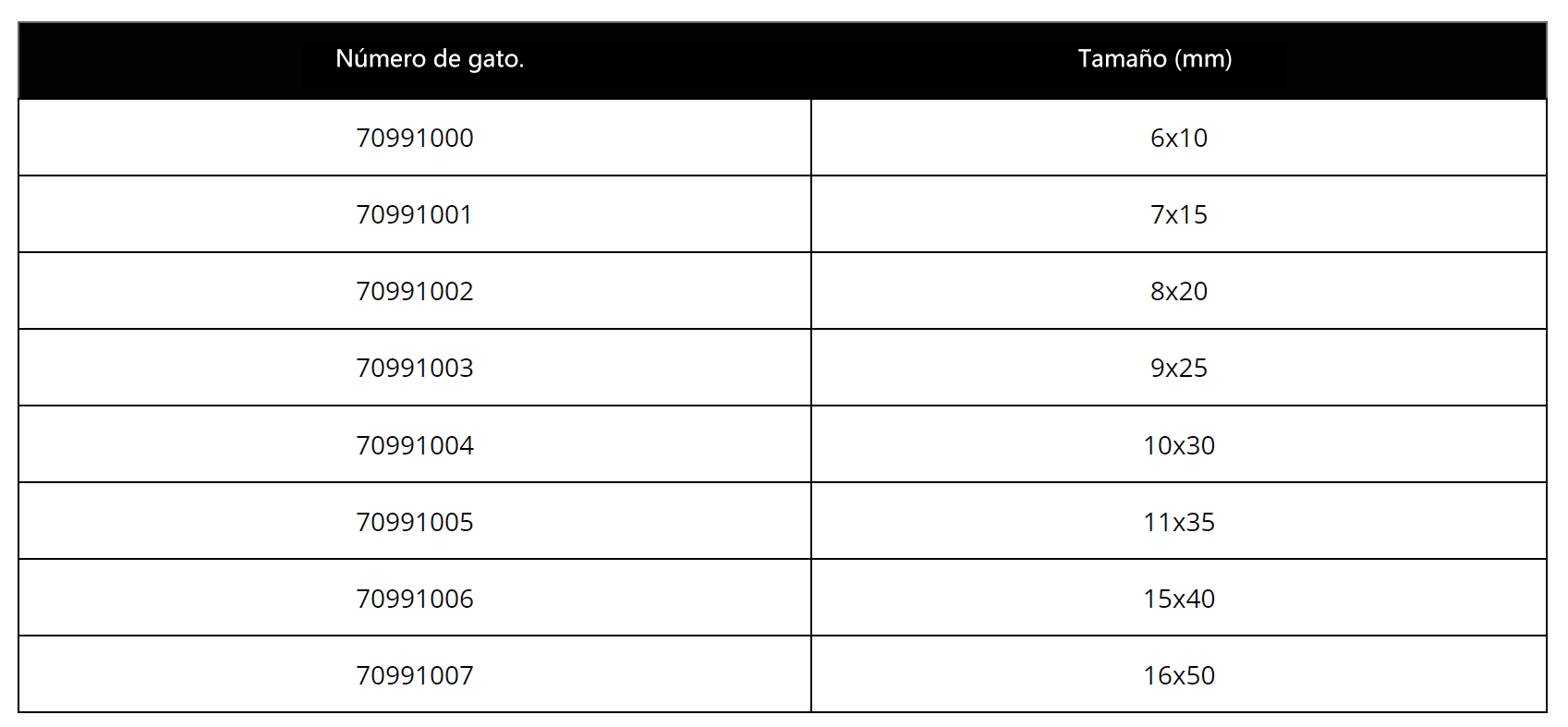Select catalog number 70991006 cell
Viewport: 1568px width, 727px height.
point(414,598)
